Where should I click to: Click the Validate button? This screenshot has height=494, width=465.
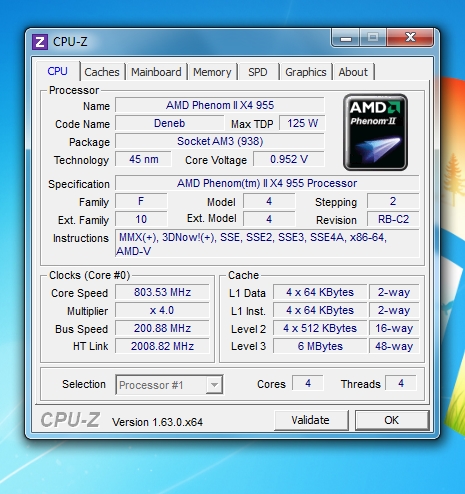pyautogui.click(x=311, y=420)
